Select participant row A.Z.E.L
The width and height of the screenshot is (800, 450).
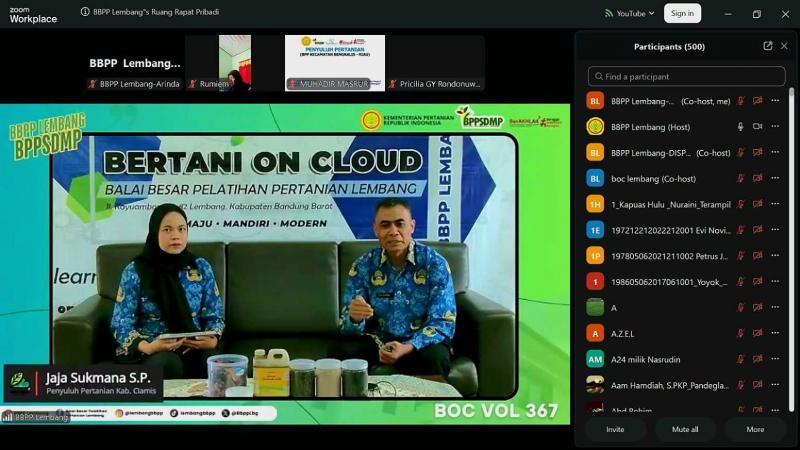(x=685, y=333)
